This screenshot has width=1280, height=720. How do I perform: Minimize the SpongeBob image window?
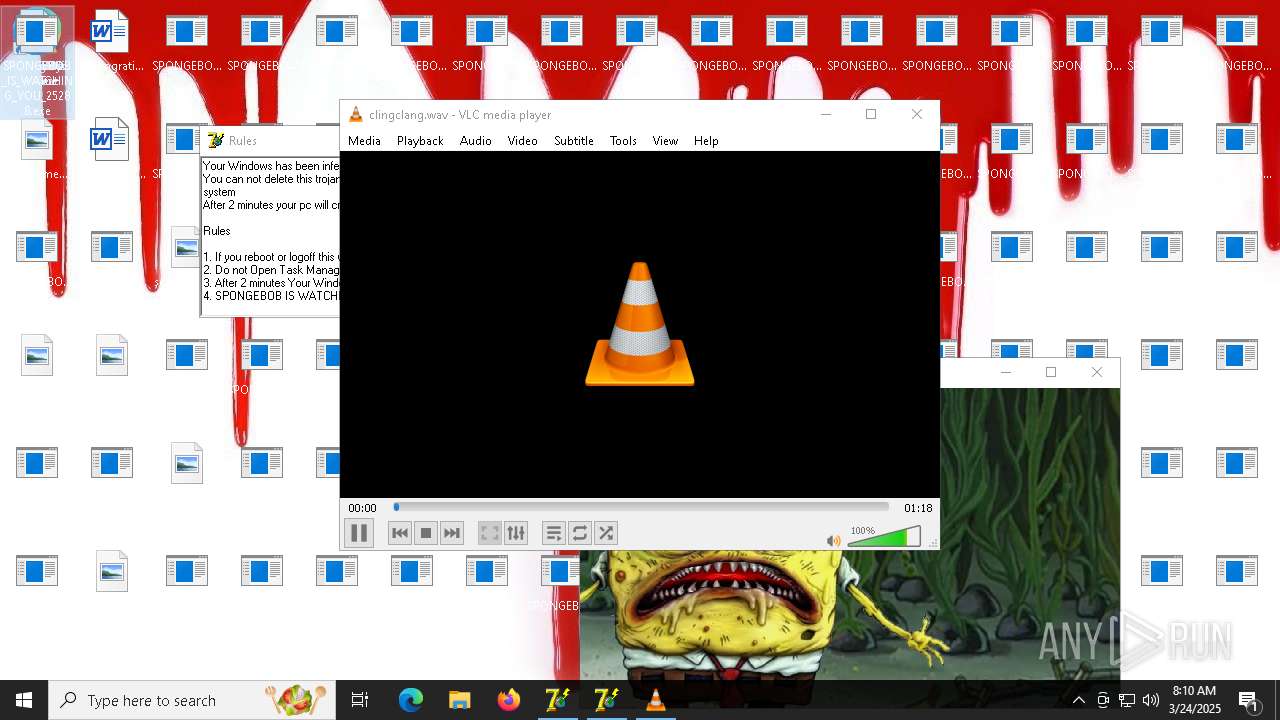[x=1006, y=372]
